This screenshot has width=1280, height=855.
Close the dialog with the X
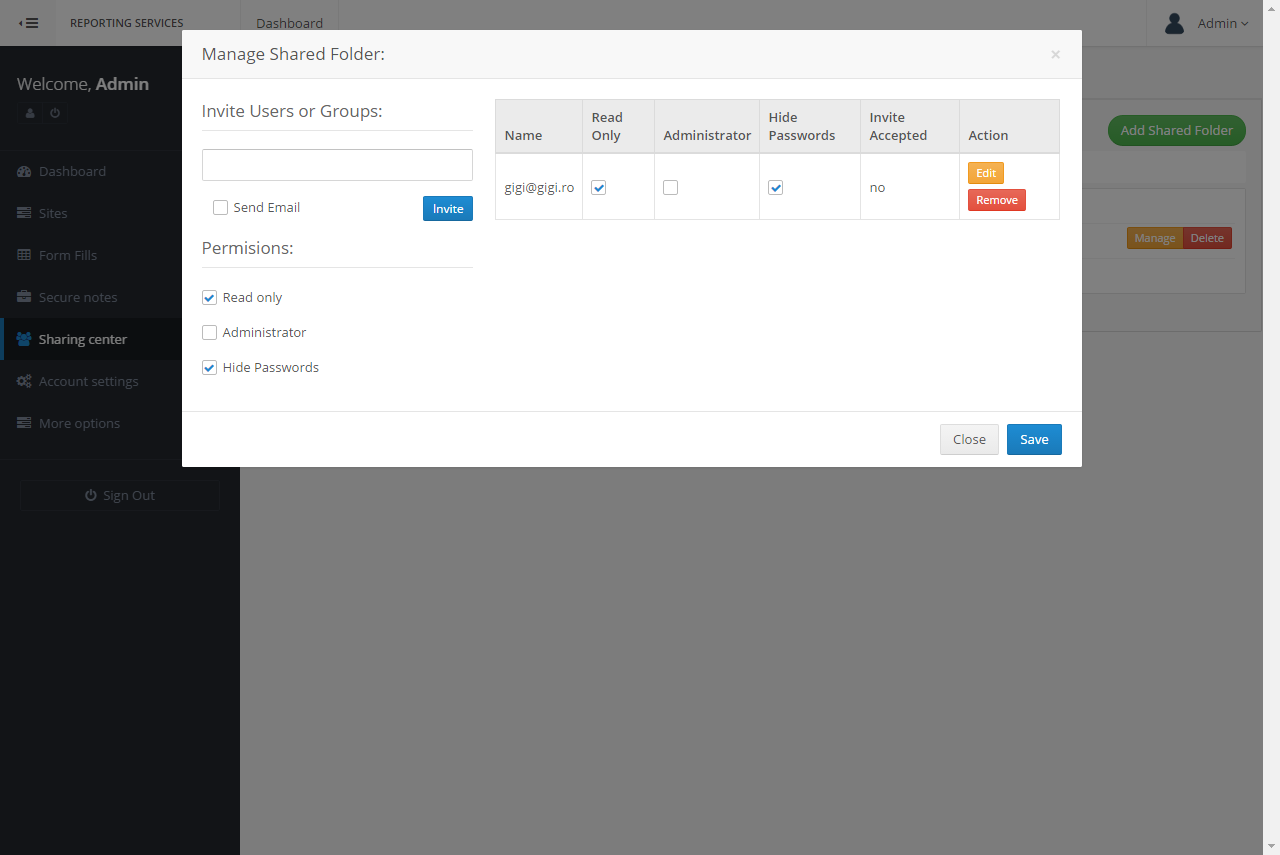click(1055, 55)
